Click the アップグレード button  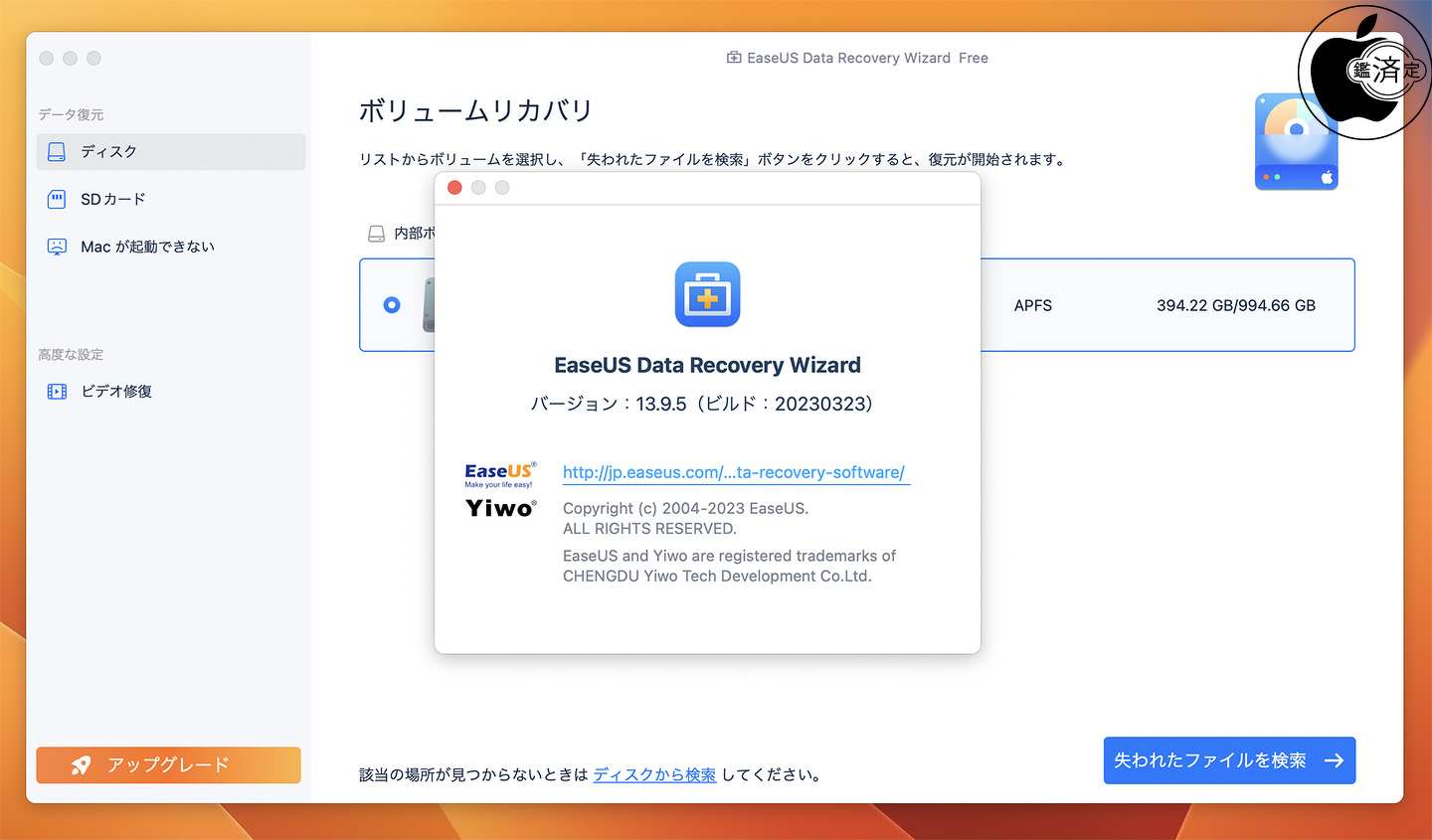coord(168,764)
